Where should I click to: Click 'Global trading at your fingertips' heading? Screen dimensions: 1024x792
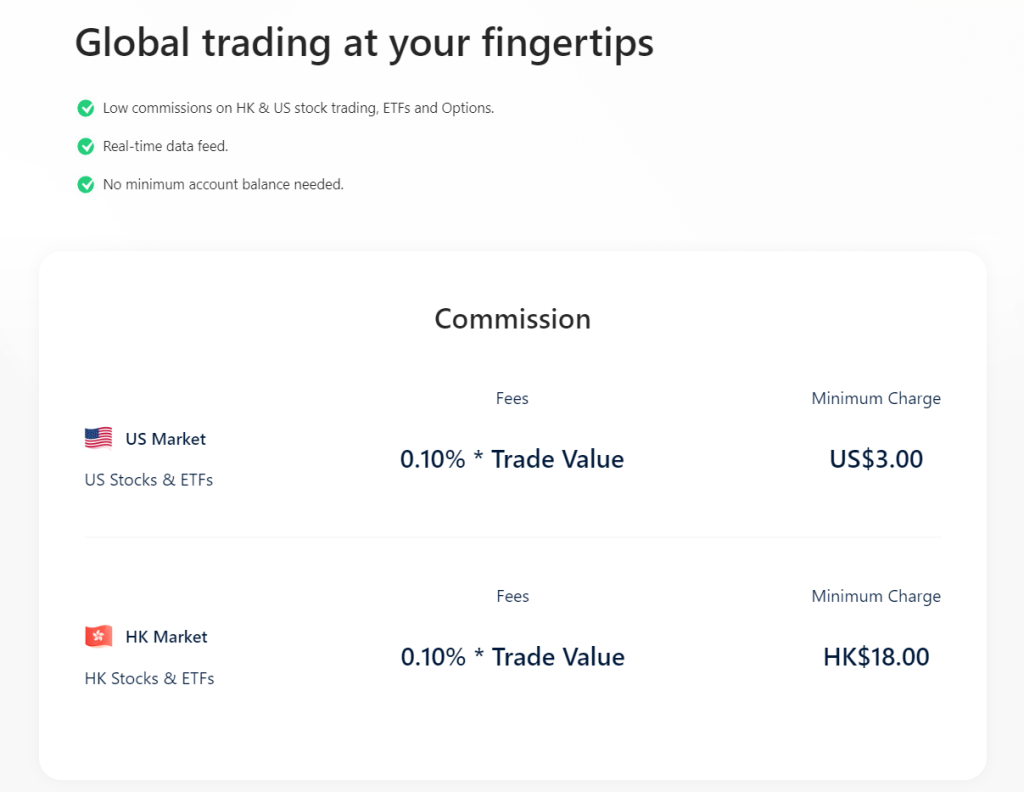tap(364, 43)
